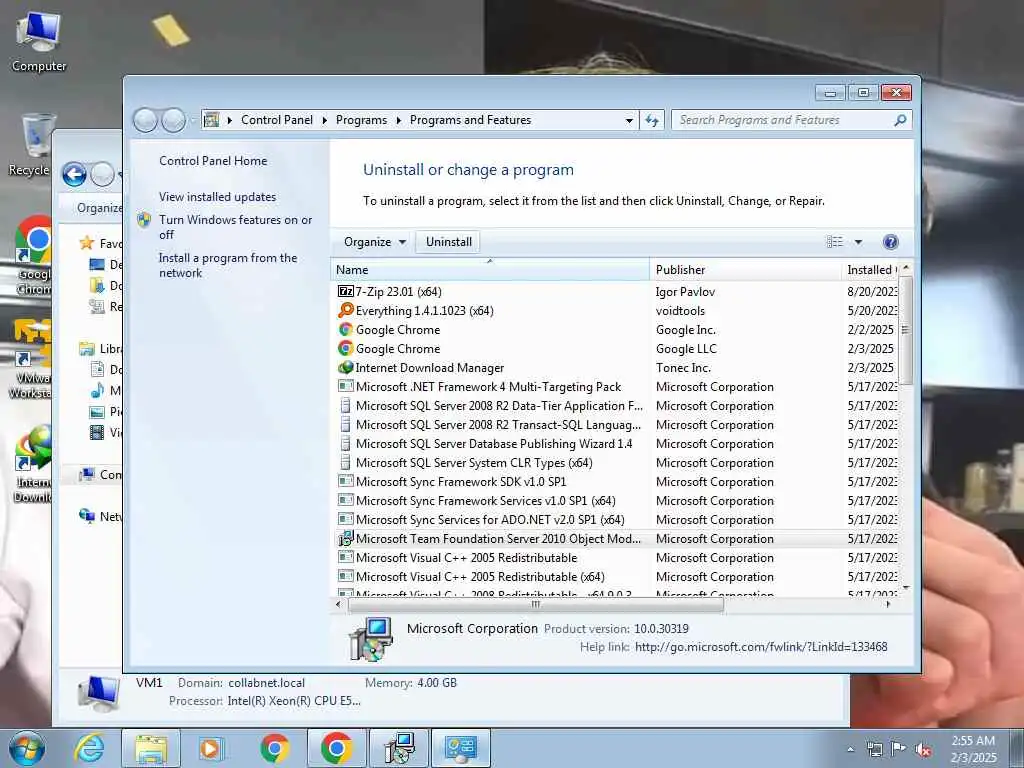
Task: Select Google Chrome by Google Inc. icon
Action: pos(345,329)
